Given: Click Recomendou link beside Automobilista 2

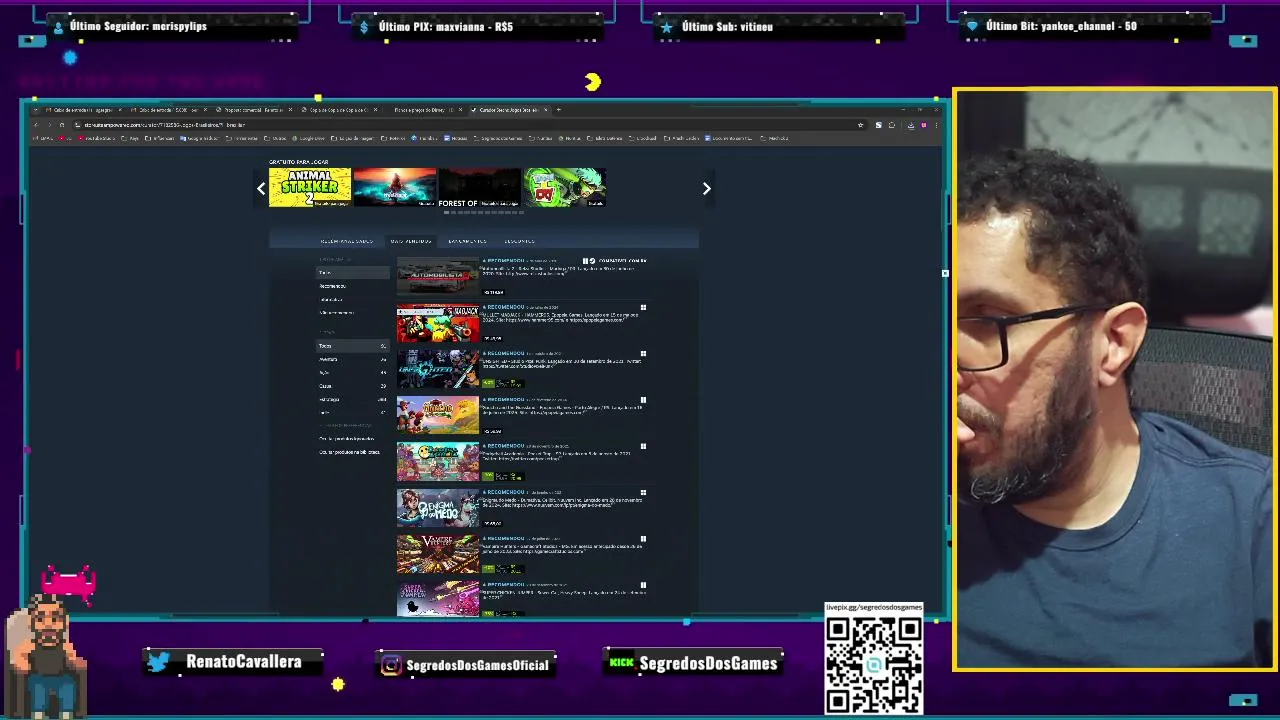Looking at the screenshot, I should (x=504, y=260).
